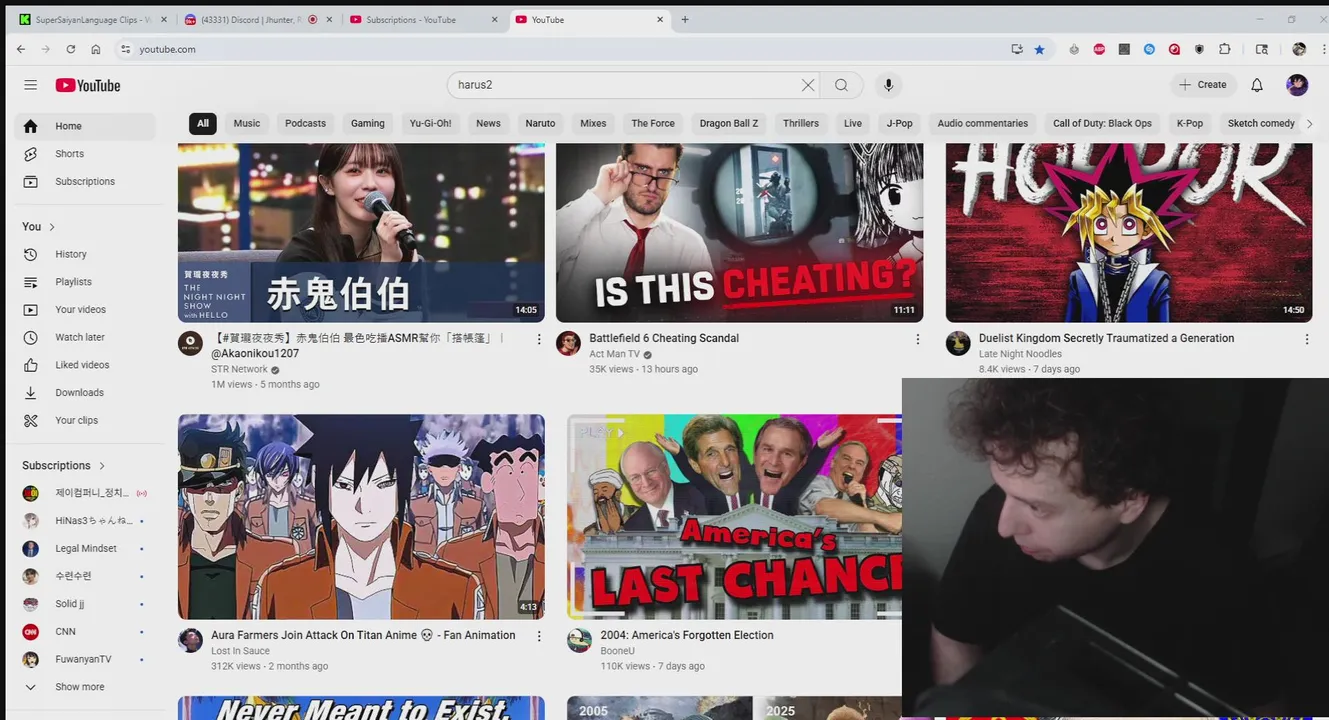Open 2004: America's Forgotten Election title
This screenshot has width=1329, height=720.
(687, 635)
